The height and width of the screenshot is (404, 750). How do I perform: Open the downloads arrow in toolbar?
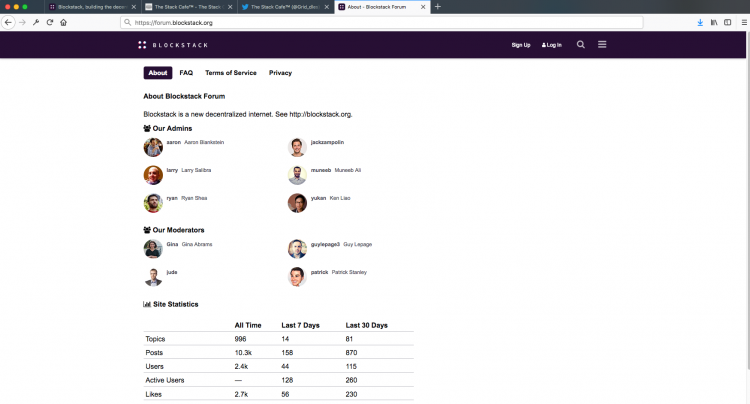[x=700, y=22]
